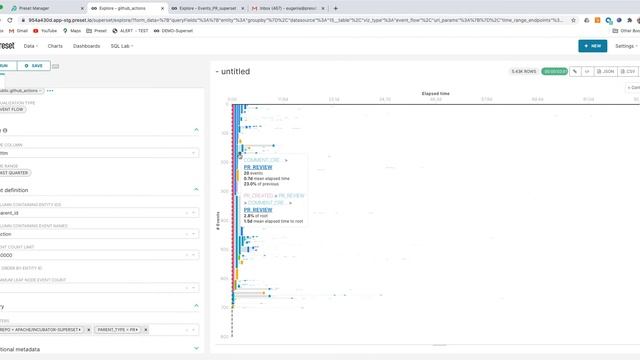The height and width of the screenshot is (360, 640).
Task: Open the YouTube bookmark
Action: pos(45,31)
